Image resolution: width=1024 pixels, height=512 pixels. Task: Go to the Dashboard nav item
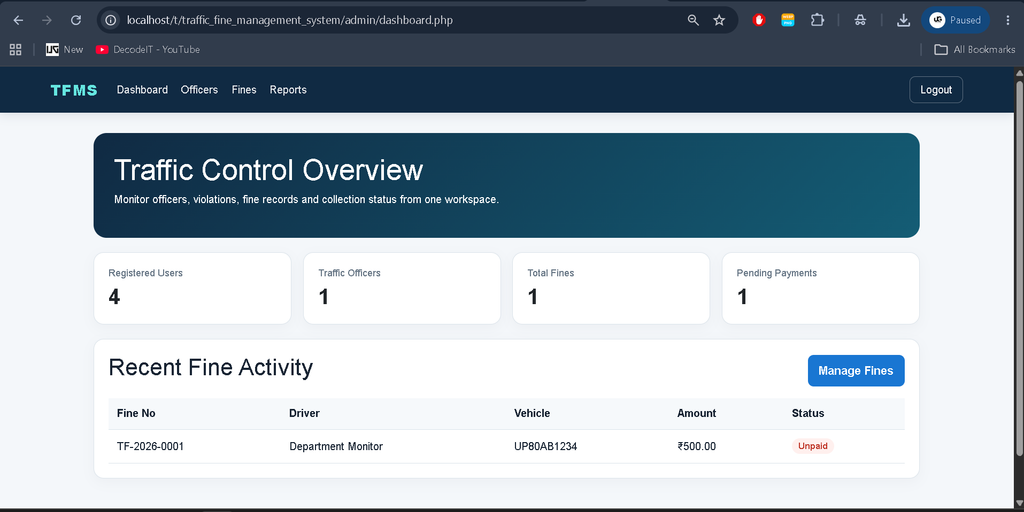(x=142, y=90)
